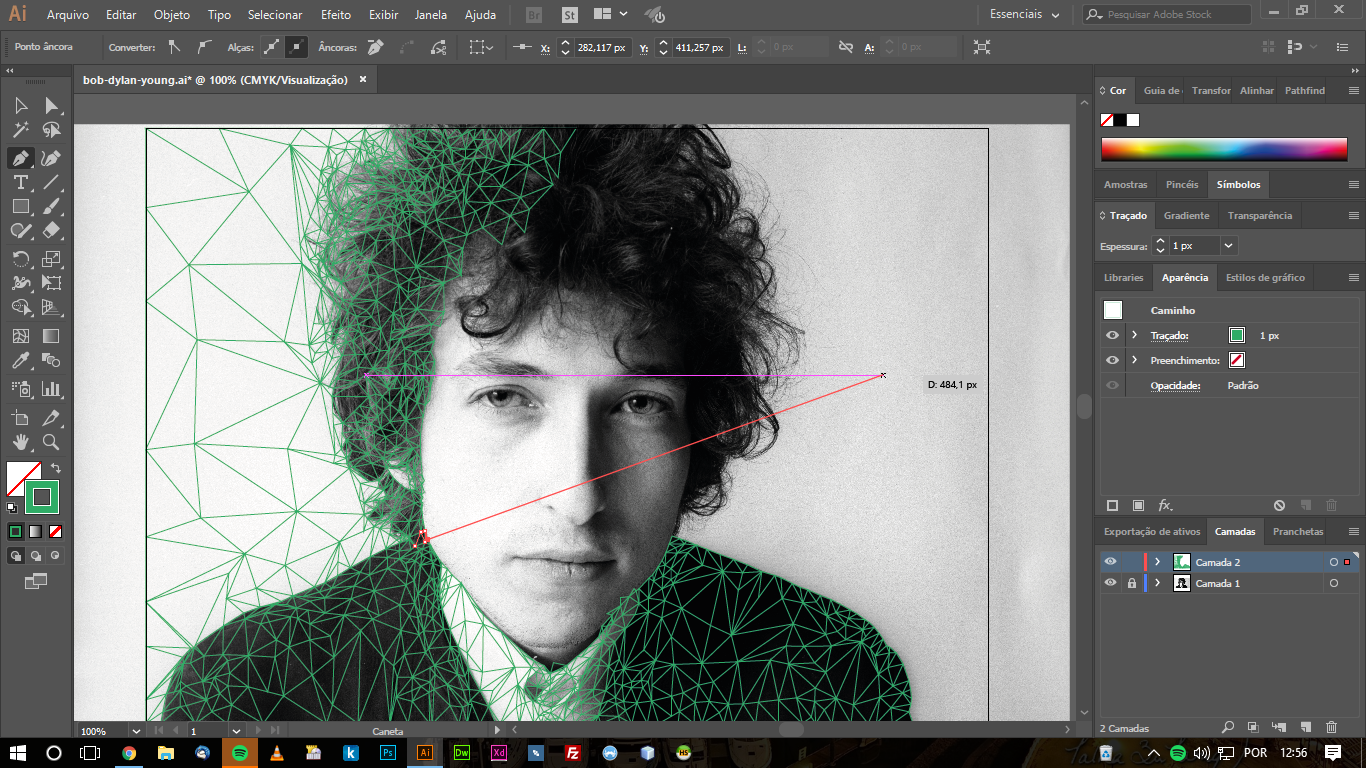Select the Selection (black arrow) tool
Screen dimensions: 1366x768
20,105
